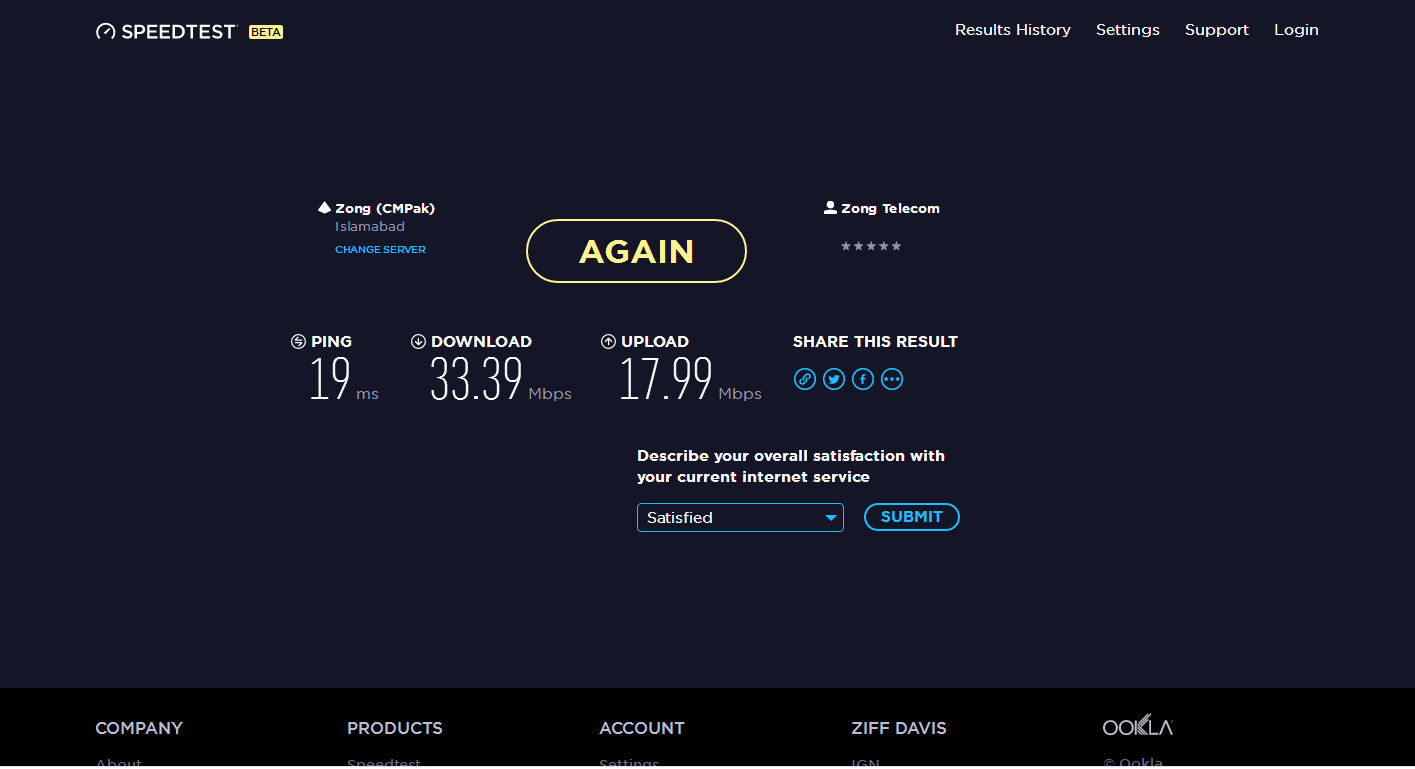The image size is (1415, 769).
Task: Click the Ookla logo in footer
Action: [x=1138, y=727]
